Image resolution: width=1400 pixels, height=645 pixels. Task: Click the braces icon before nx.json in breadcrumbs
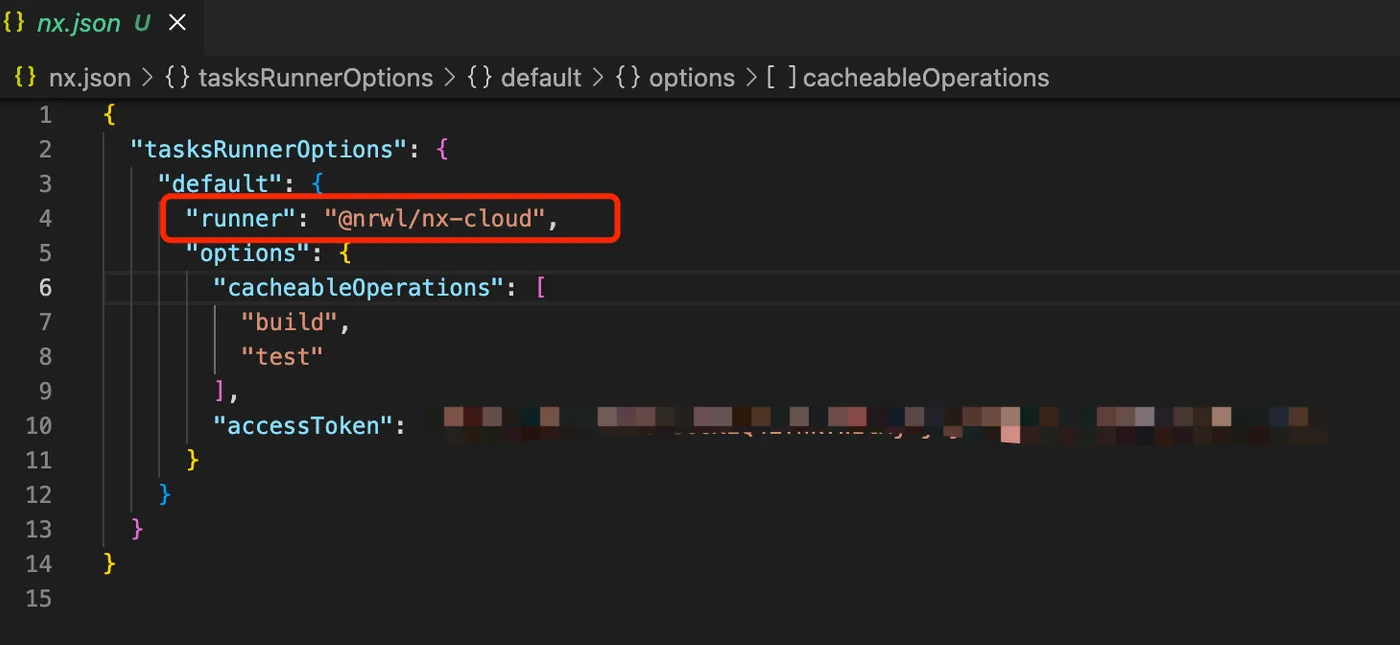point(26,78)
